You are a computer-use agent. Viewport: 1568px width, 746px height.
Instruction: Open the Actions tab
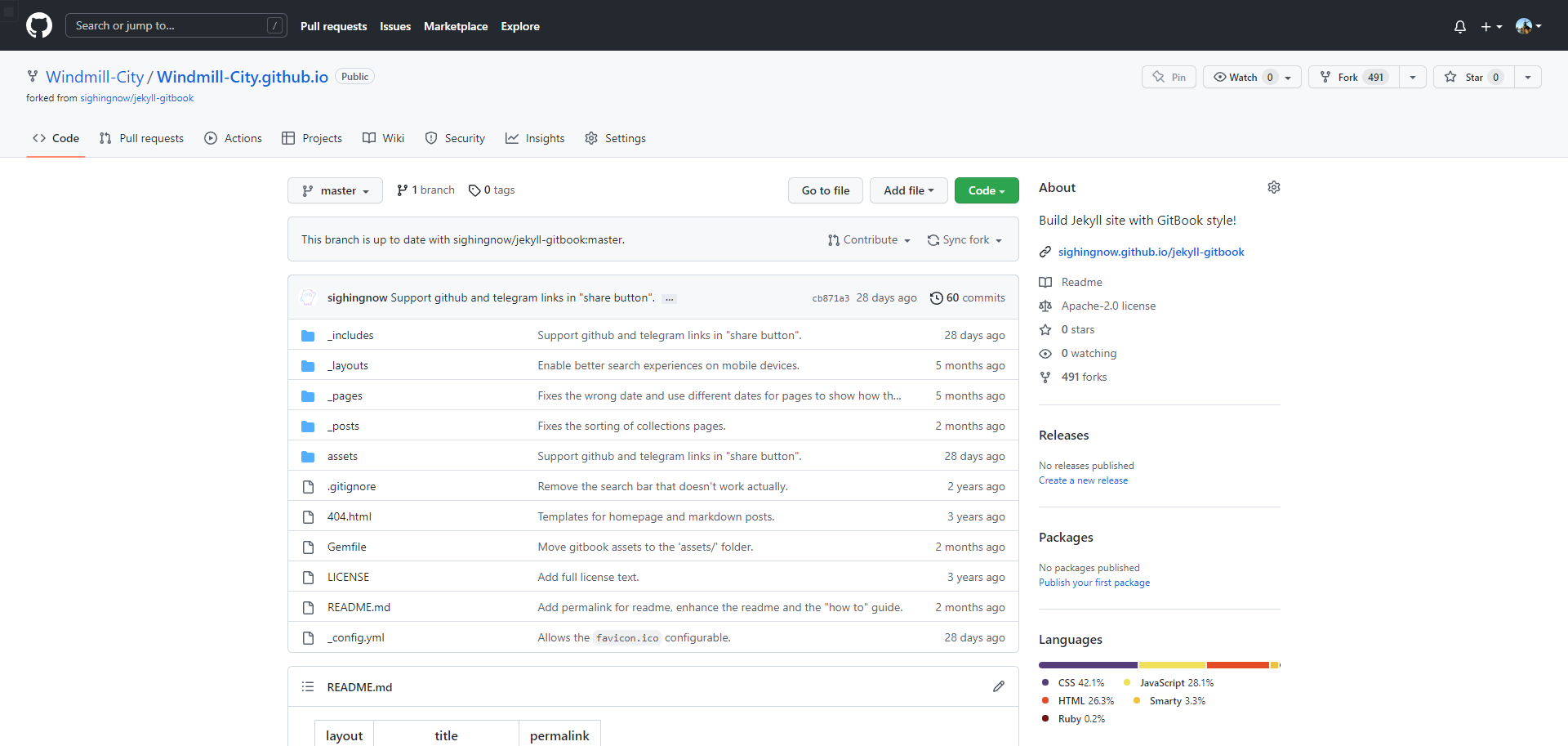pyautogui.click(x=233, y=138)
